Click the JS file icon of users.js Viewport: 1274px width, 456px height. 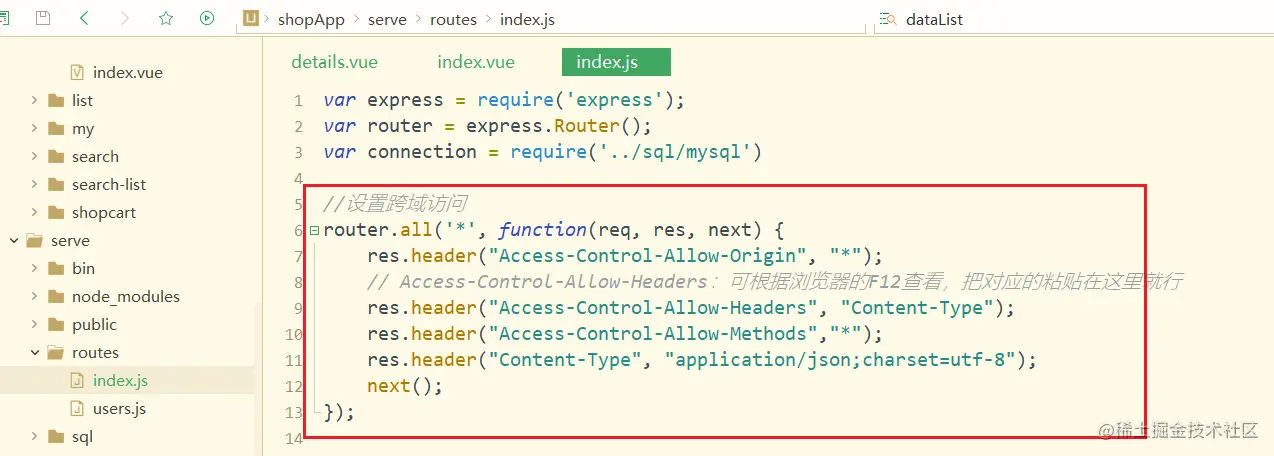pyautogui.click(x=77, y=408)
